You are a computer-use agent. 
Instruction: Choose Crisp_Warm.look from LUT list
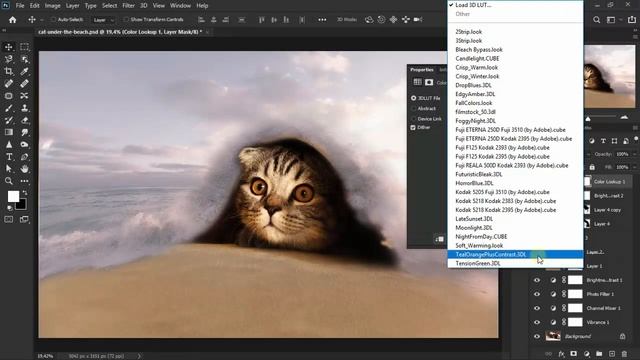(516, 67)
